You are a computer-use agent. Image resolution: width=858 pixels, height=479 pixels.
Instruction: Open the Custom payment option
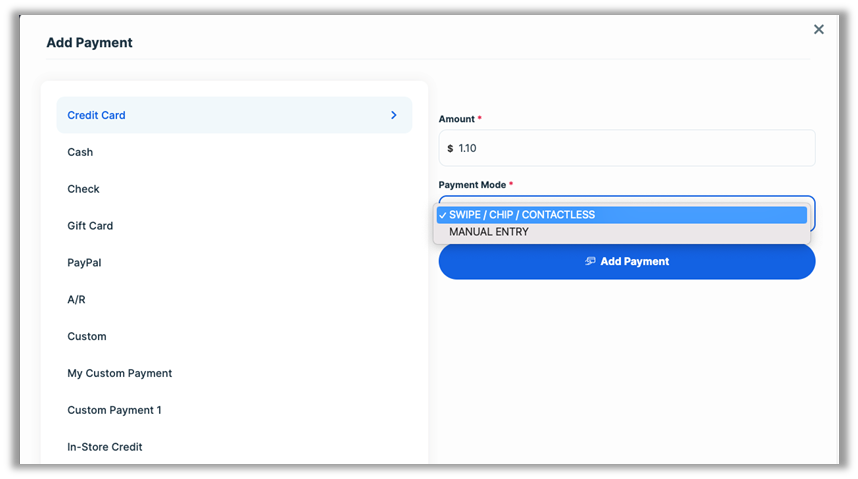(x=87, y=337)
